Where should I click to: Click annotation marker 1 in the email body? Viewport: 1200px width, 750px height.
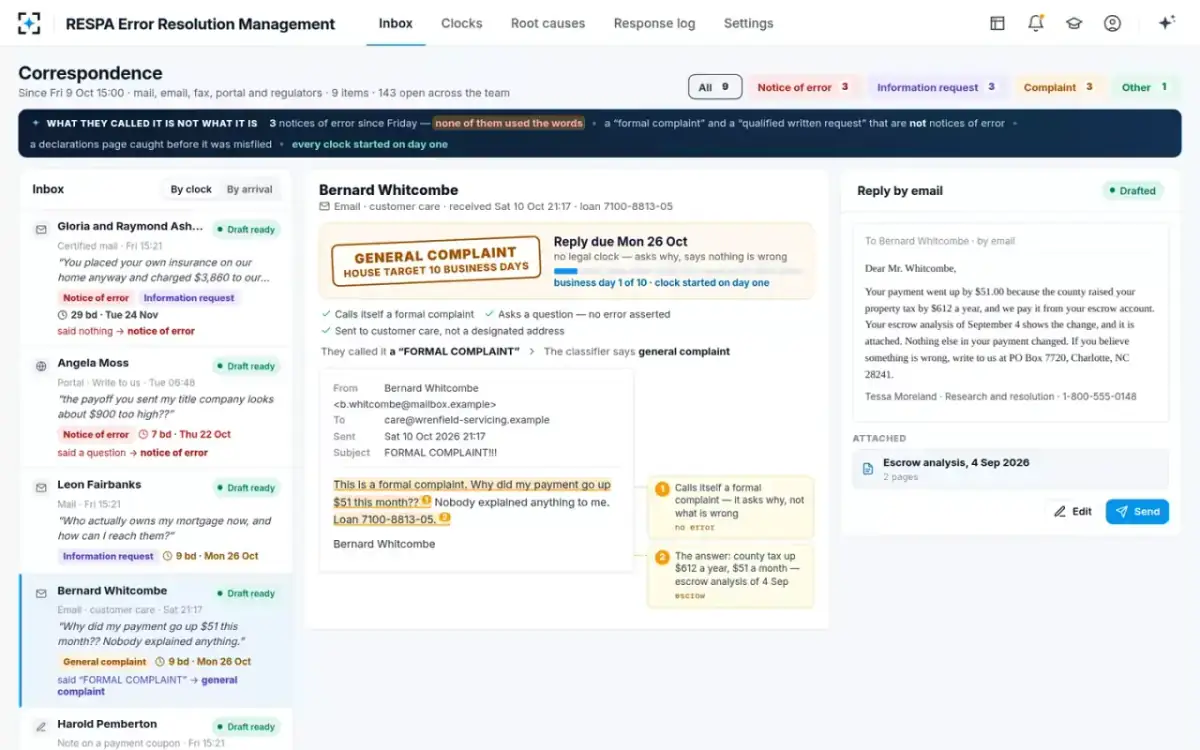(427, 501)
